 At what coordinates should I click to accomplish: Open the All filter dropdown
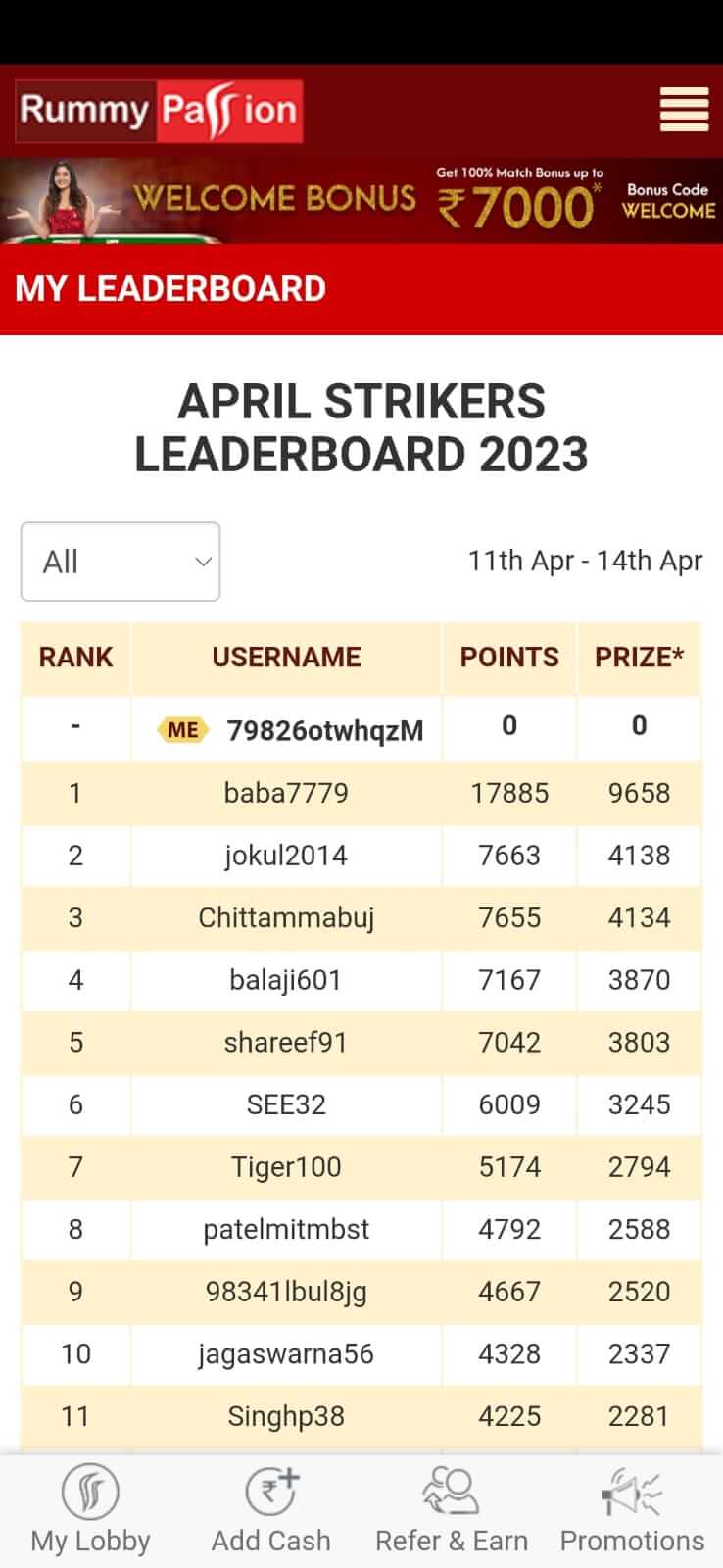(120, 562)
